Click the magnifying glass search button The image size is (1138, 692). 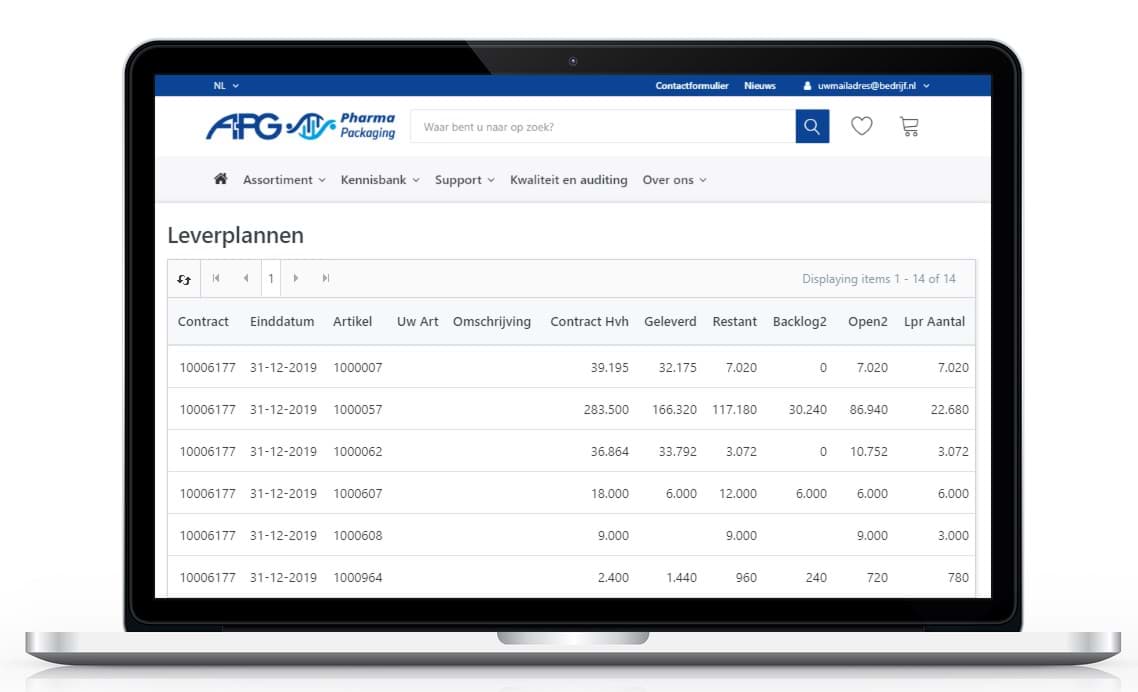[x=812, y=127]
